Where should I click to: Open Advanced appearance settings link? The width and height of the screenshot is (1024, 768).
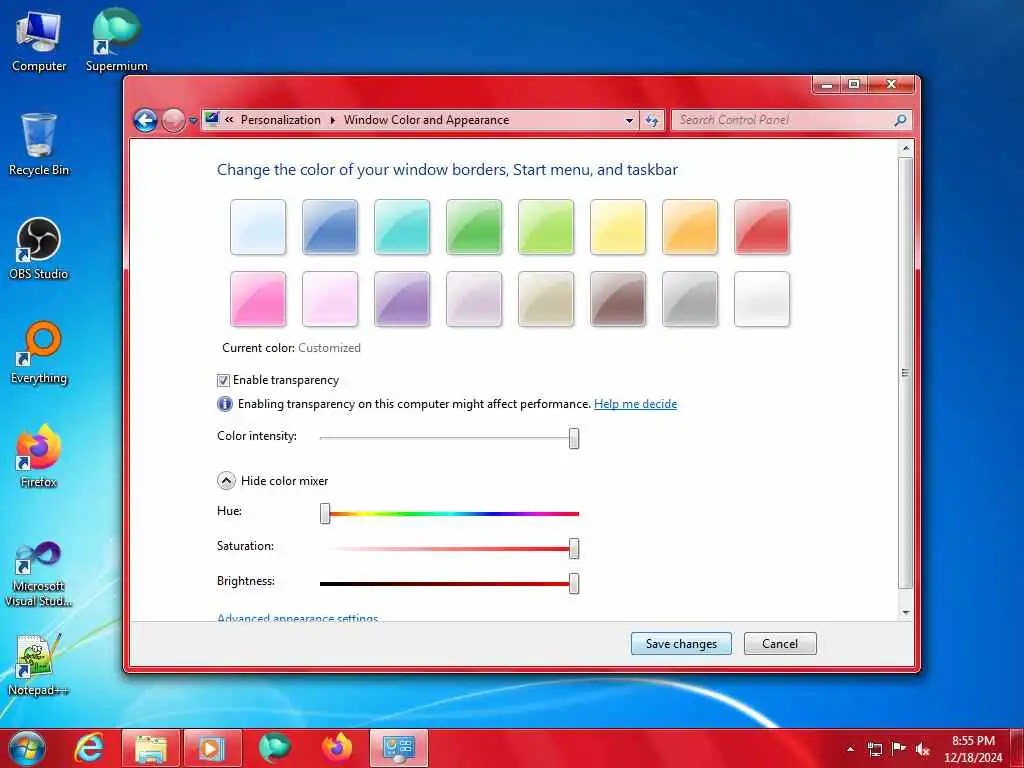click(298, 617)
